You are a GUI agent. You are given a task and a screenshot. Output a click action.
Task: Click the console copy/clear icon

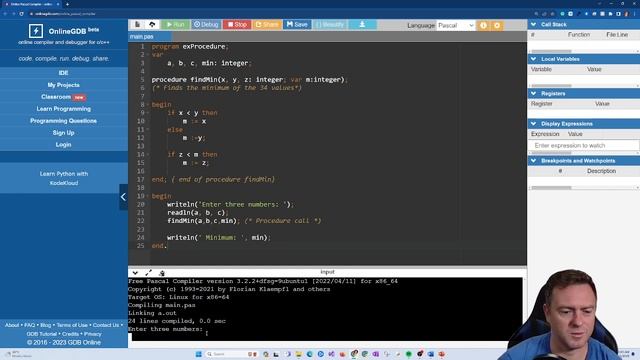[162, 273]
